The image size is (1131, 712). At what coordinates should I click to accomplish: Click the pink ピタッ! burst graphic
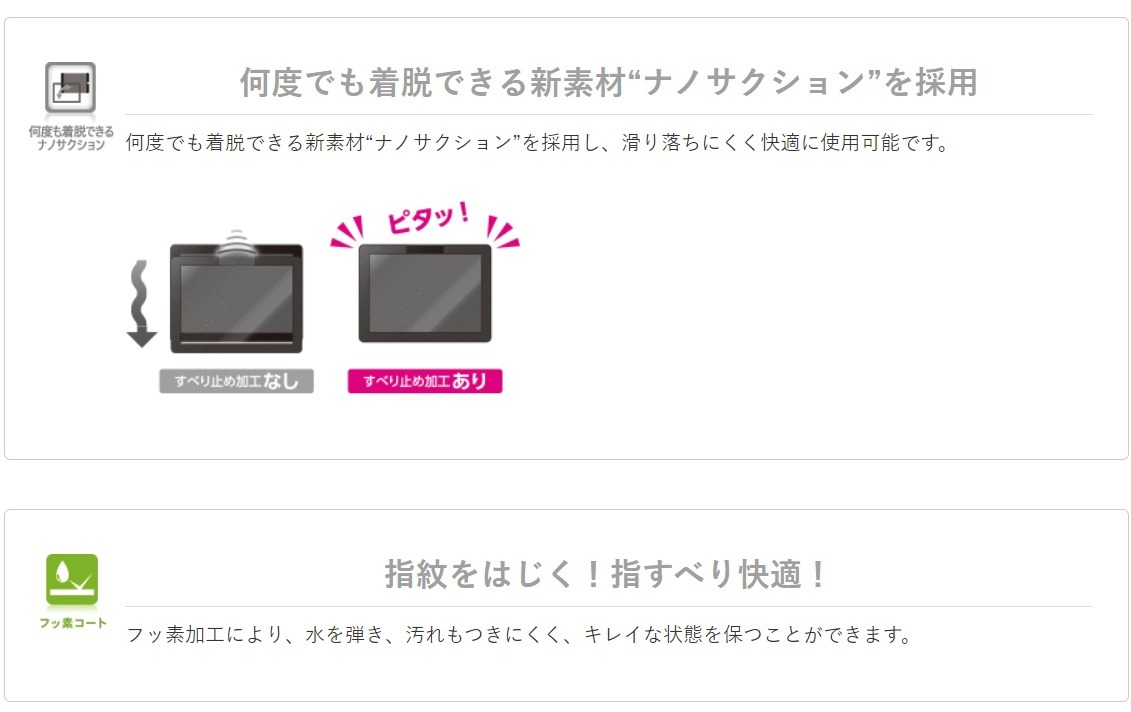[425, 224]
